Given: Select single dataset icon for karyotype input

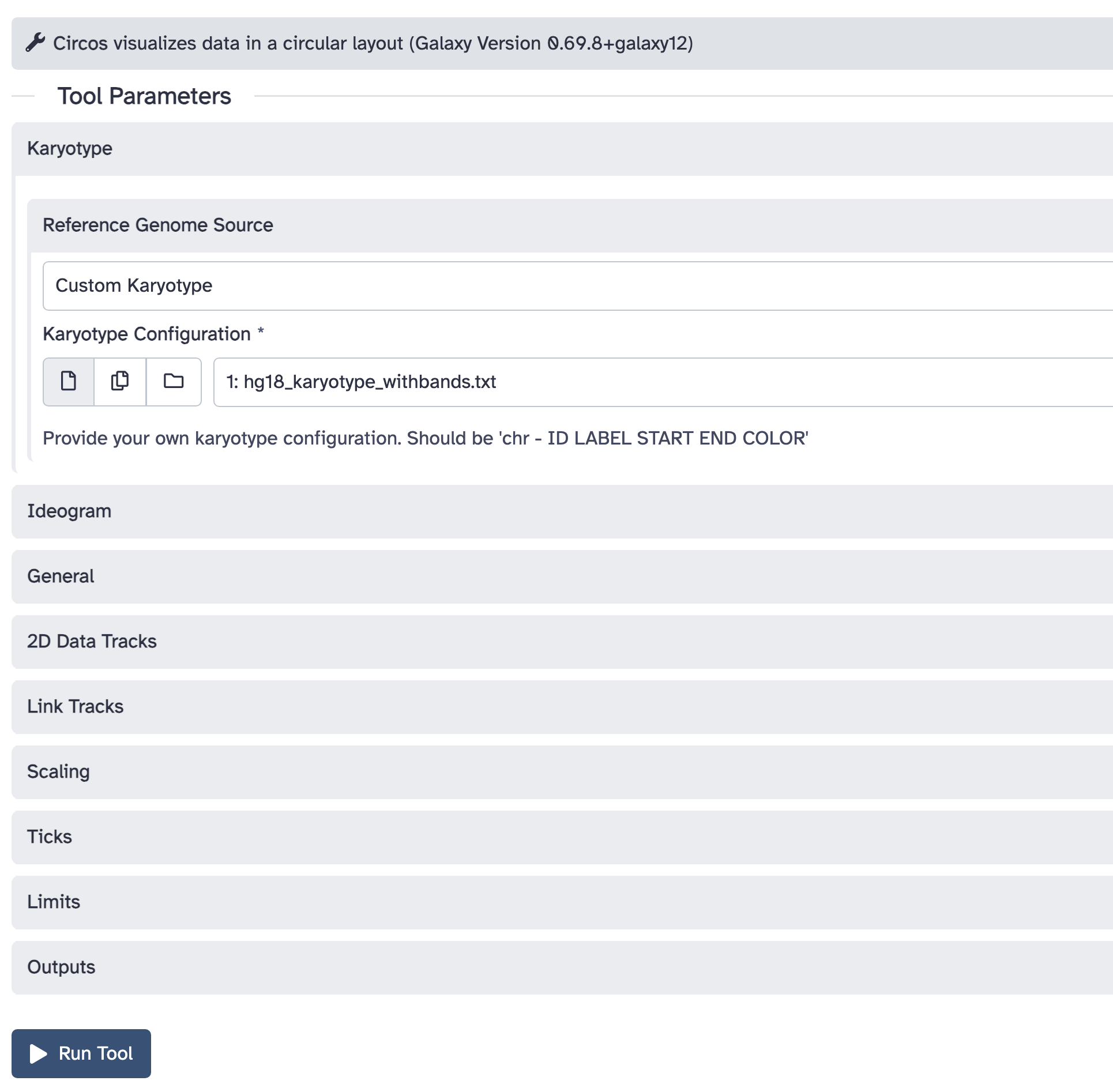Looking at the screenshot, I should 69,382.
